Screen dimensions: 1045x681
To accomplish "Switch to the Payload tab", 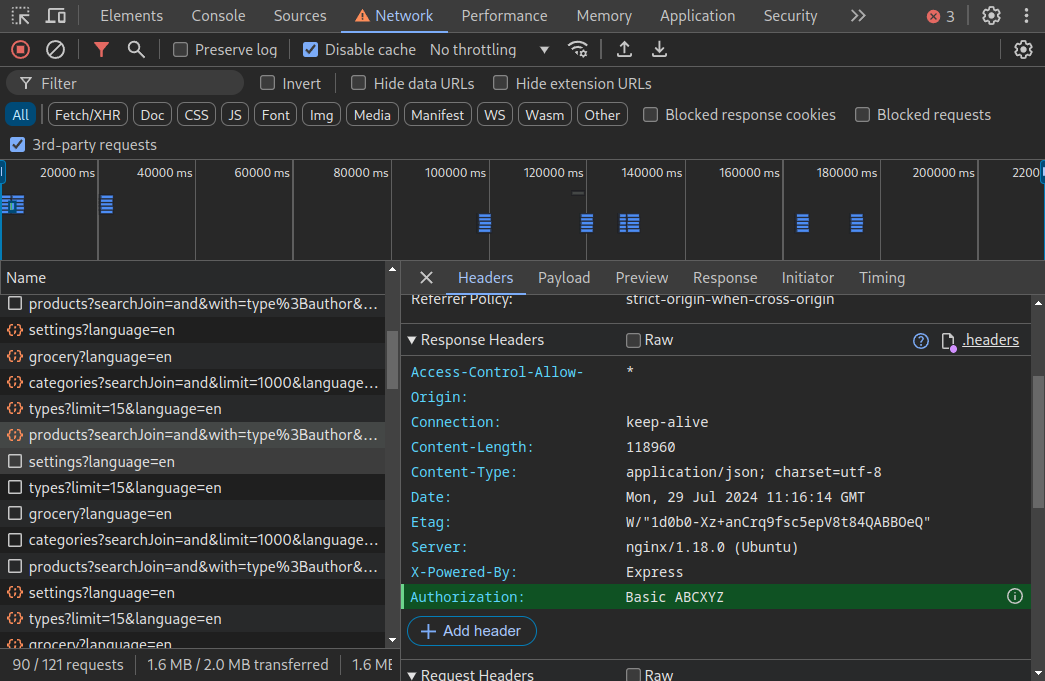I will pos(564,278).
